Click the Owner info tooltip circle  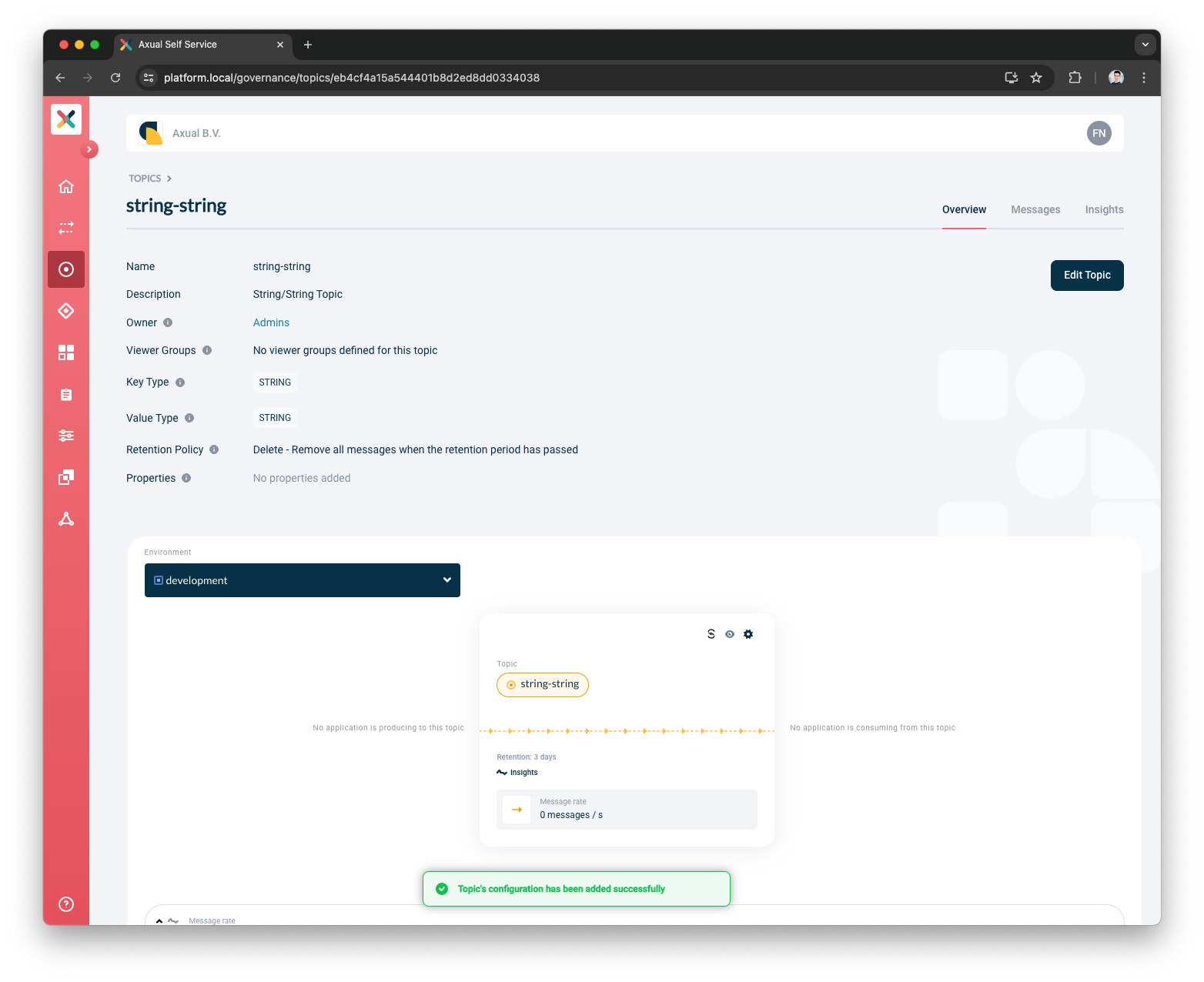click(167, 322)
